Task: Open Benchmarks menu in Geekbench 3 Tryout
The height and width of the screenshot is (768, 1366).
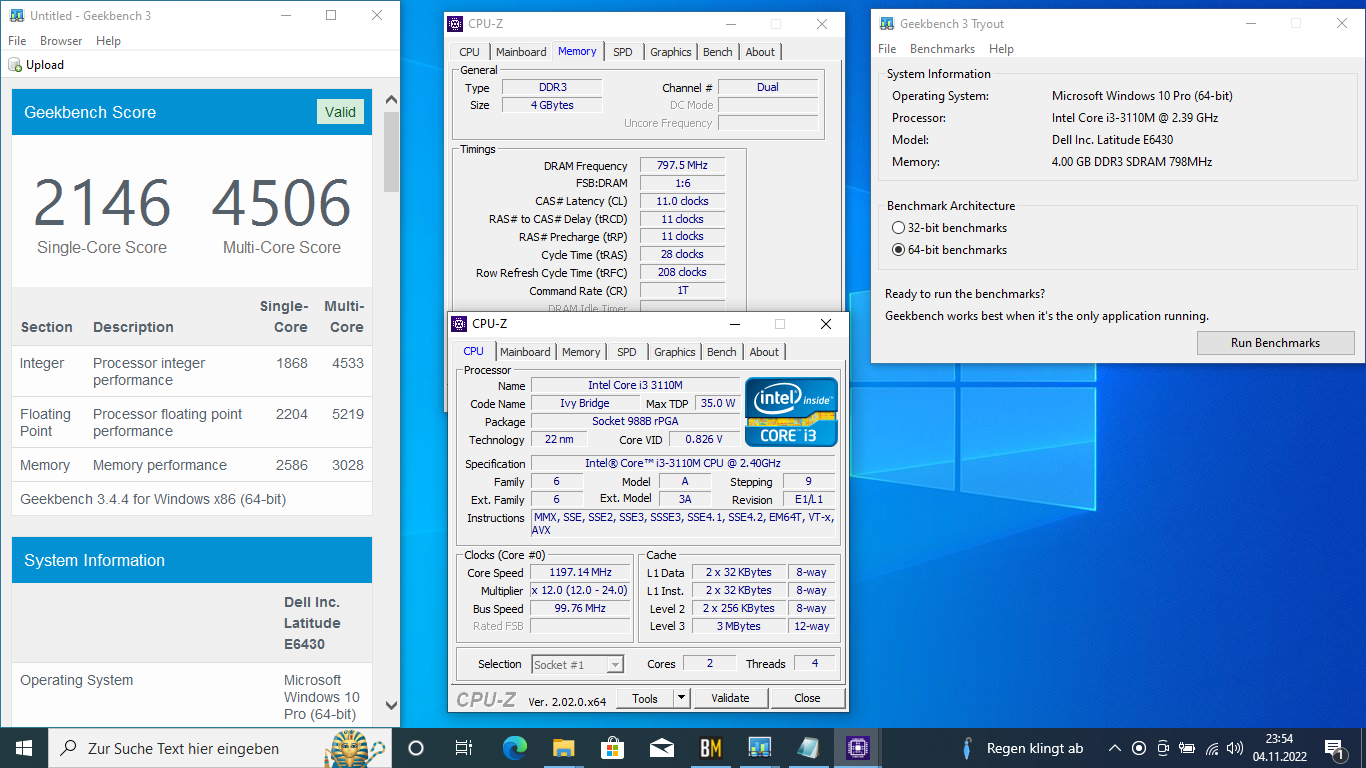Action: point(942,49)
